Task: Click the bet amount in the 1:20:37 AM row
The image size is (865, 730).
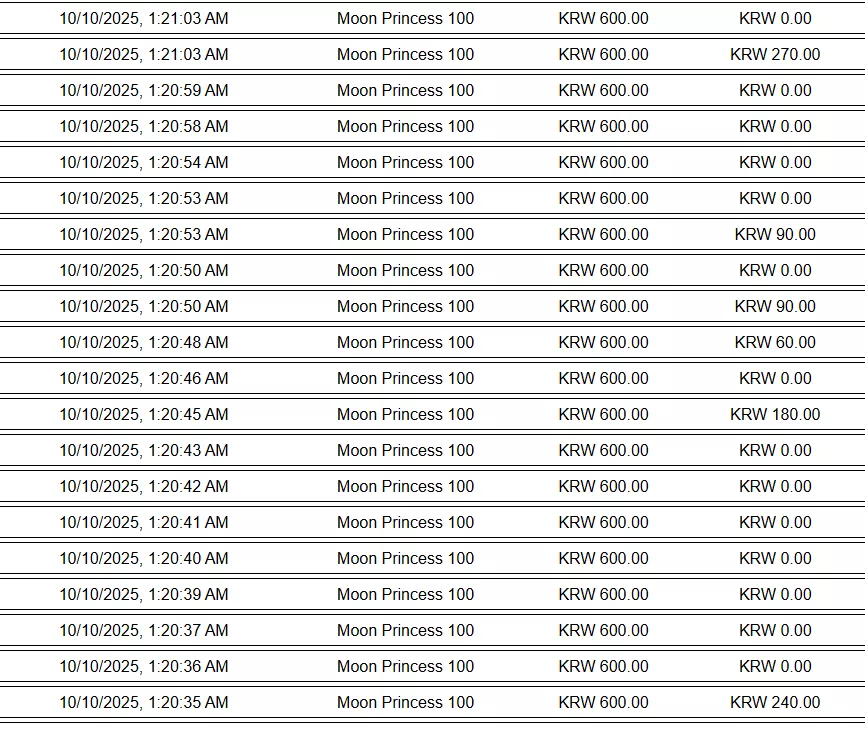Action: (x=603, y=630)
